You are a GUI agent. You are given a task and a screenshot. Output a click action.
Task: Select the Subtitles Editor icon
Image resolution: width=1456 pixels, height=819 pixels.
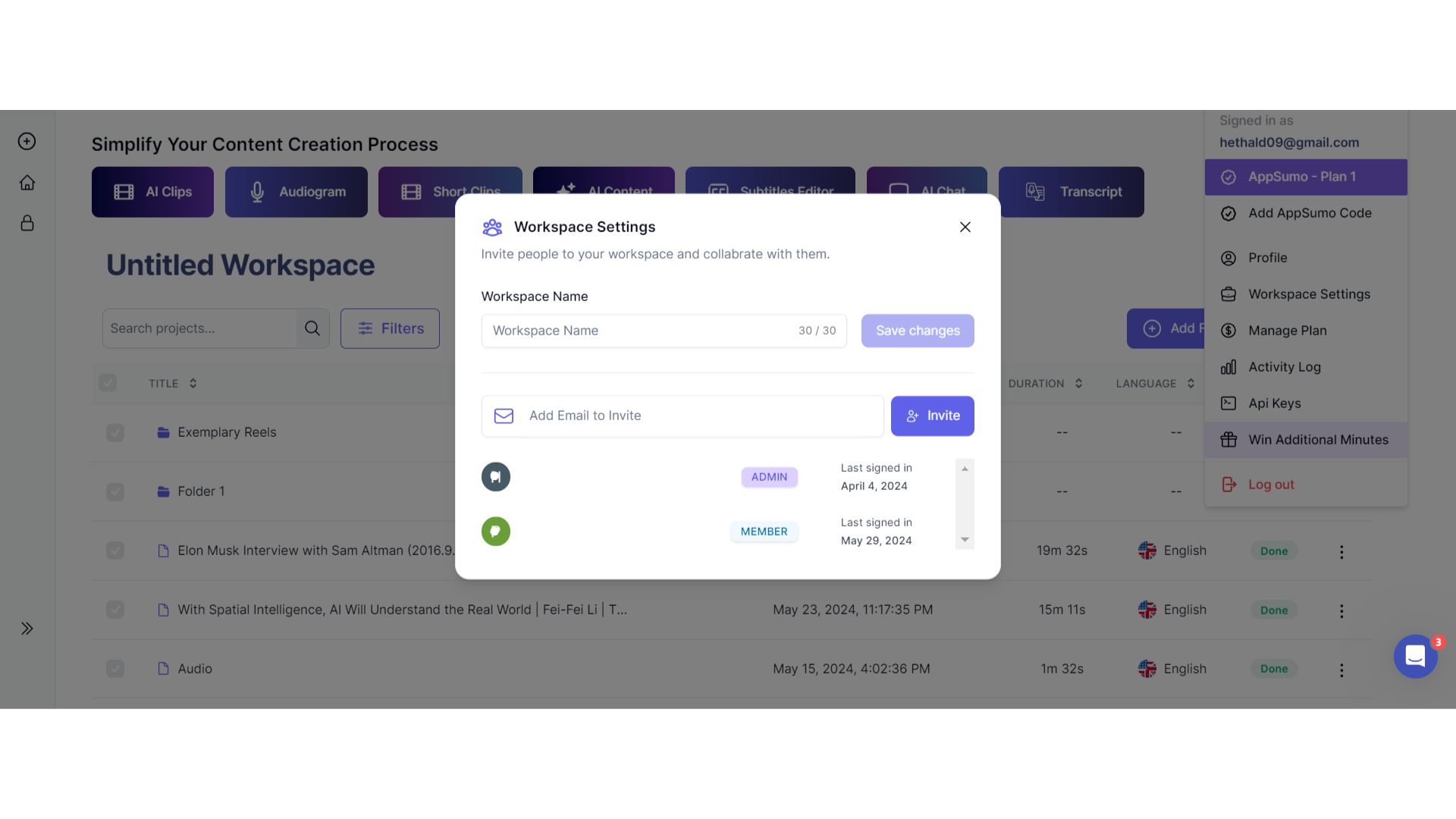coord(717,192)
